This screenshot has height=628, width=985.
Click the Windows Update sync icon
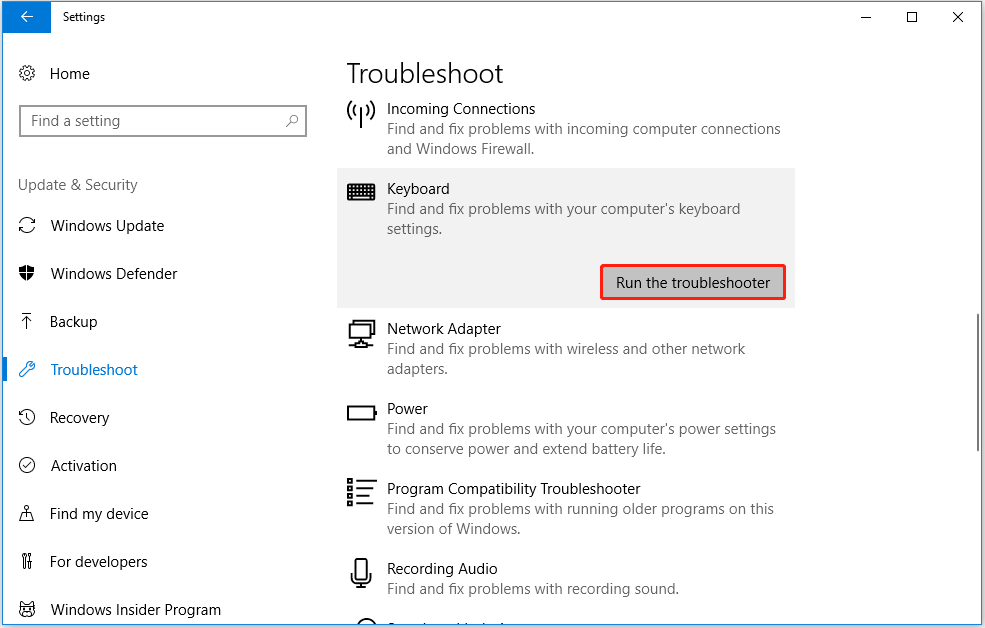(x=28, y=225)
